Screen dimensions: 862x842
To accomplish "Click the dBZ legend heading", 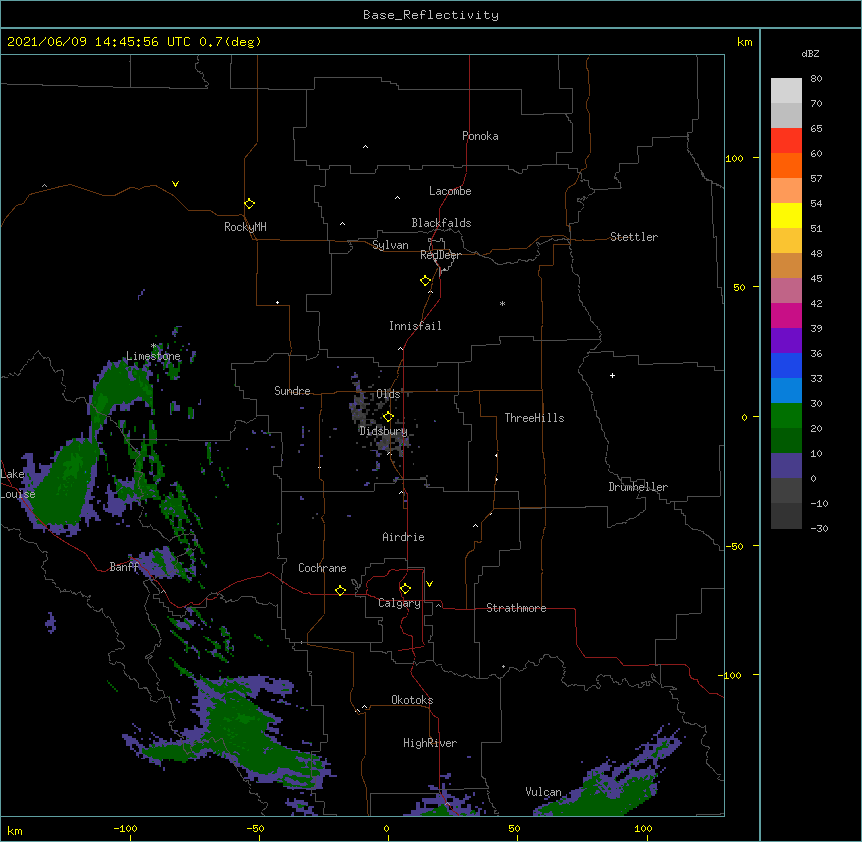I will click(810, 54).
